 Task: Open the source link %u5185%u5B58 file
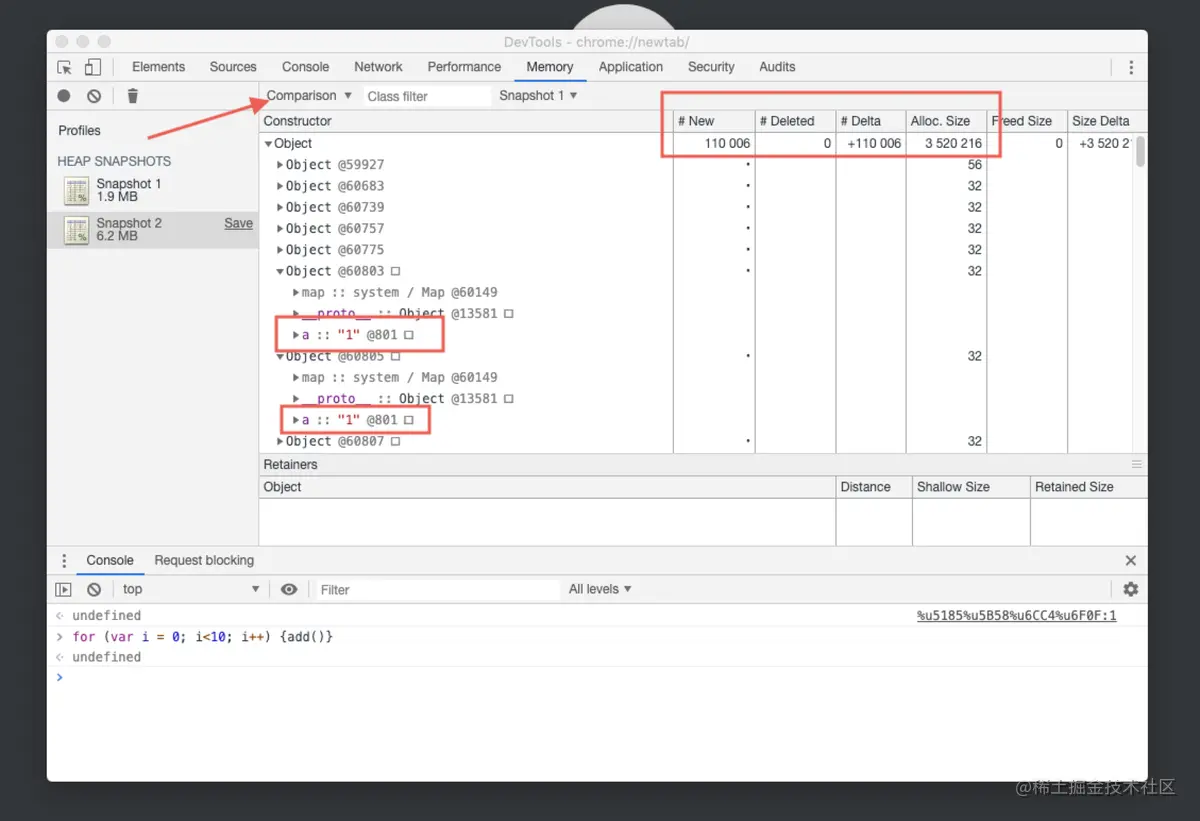(1016, 616)
